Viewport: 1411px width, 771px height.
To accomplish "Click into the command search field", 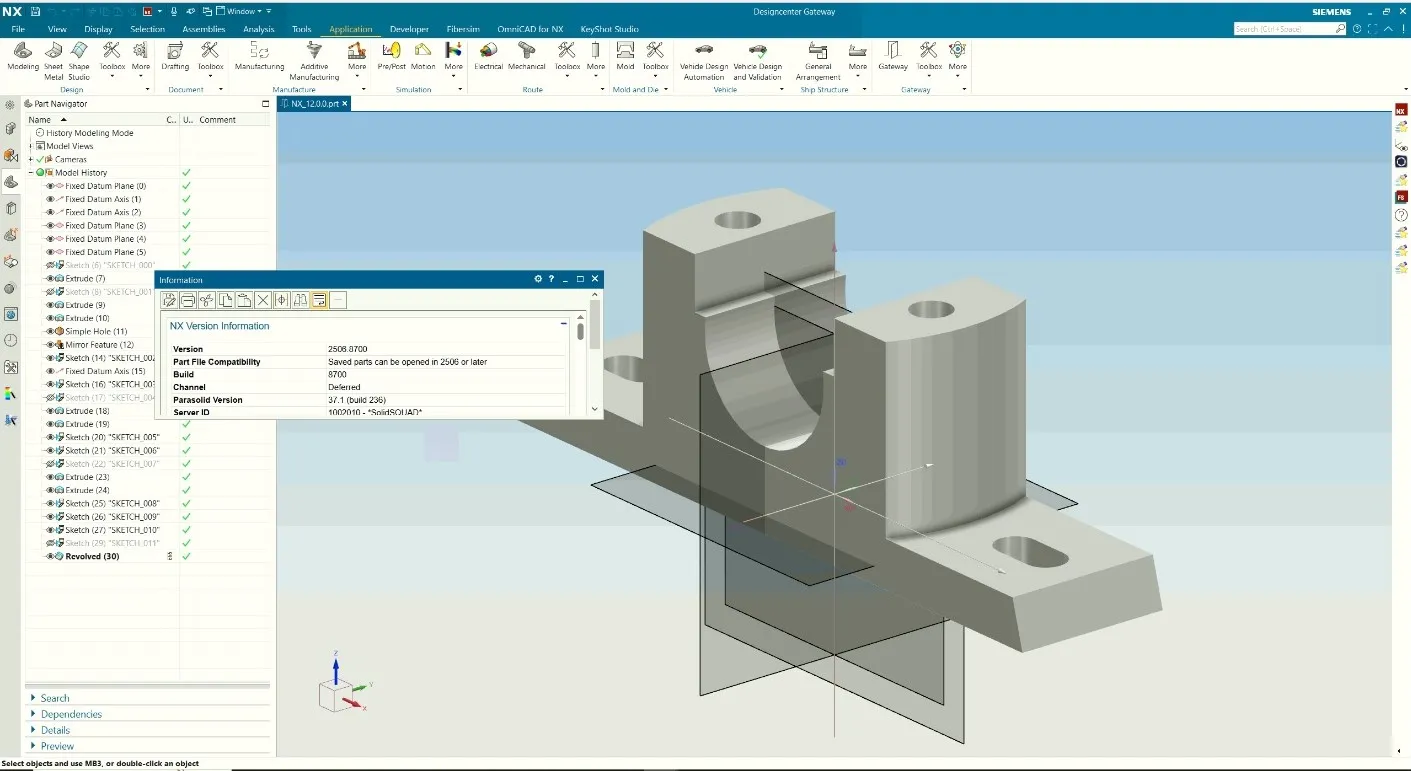I will (x=1290, y=29).
